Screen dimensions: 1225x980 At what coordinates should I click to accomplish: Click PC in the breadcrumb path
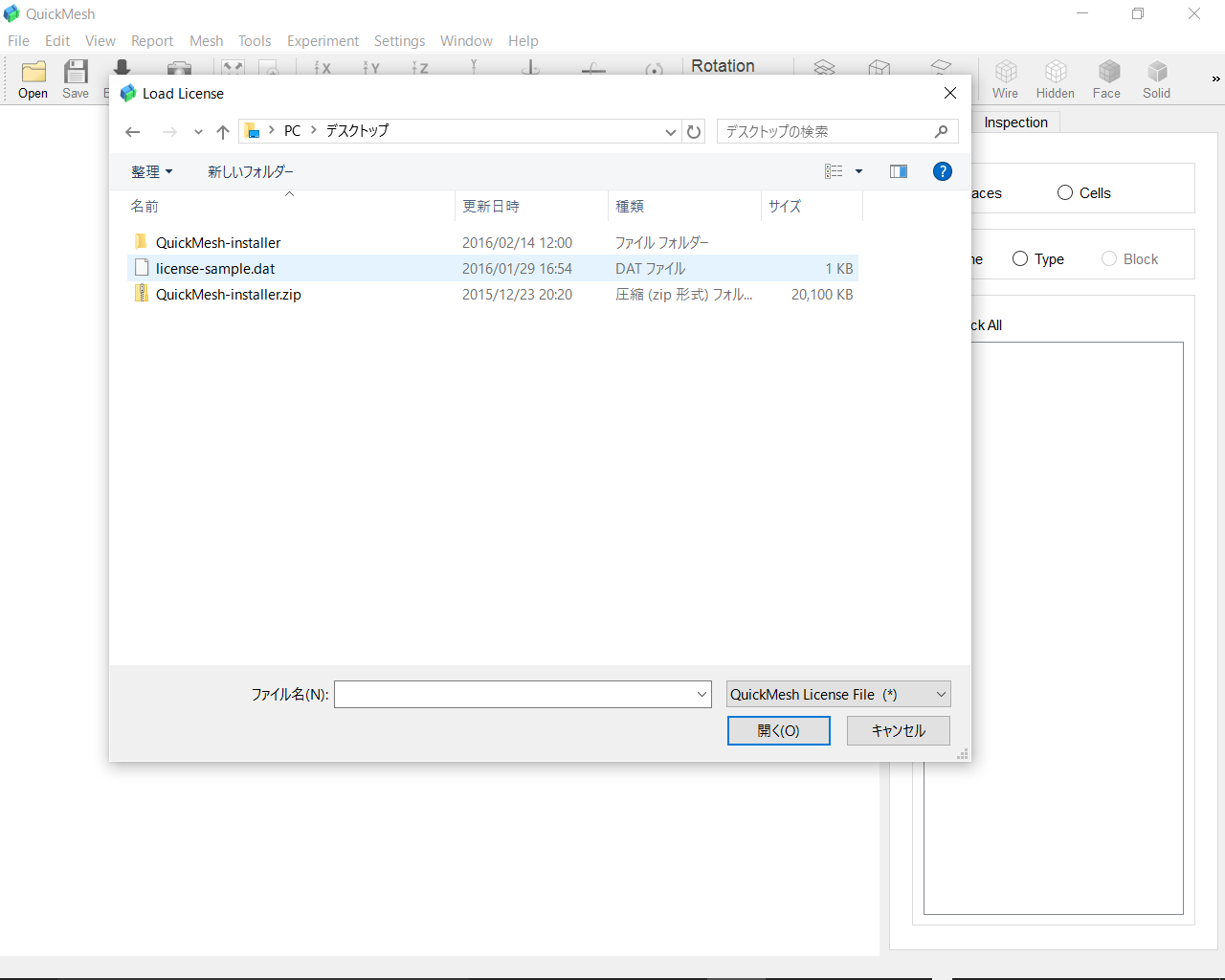point(292,131)
